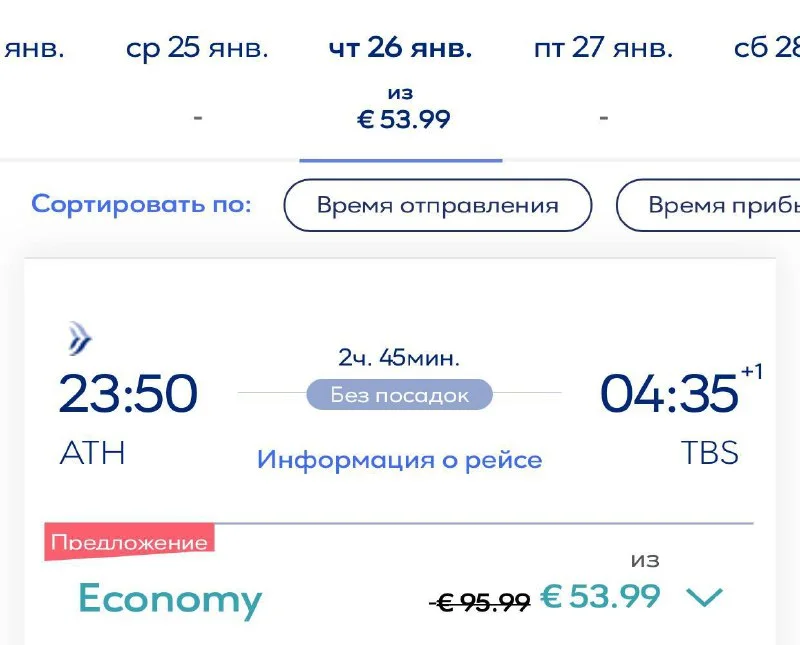Click the 23:50 departure time

click(x=128, y=393)
